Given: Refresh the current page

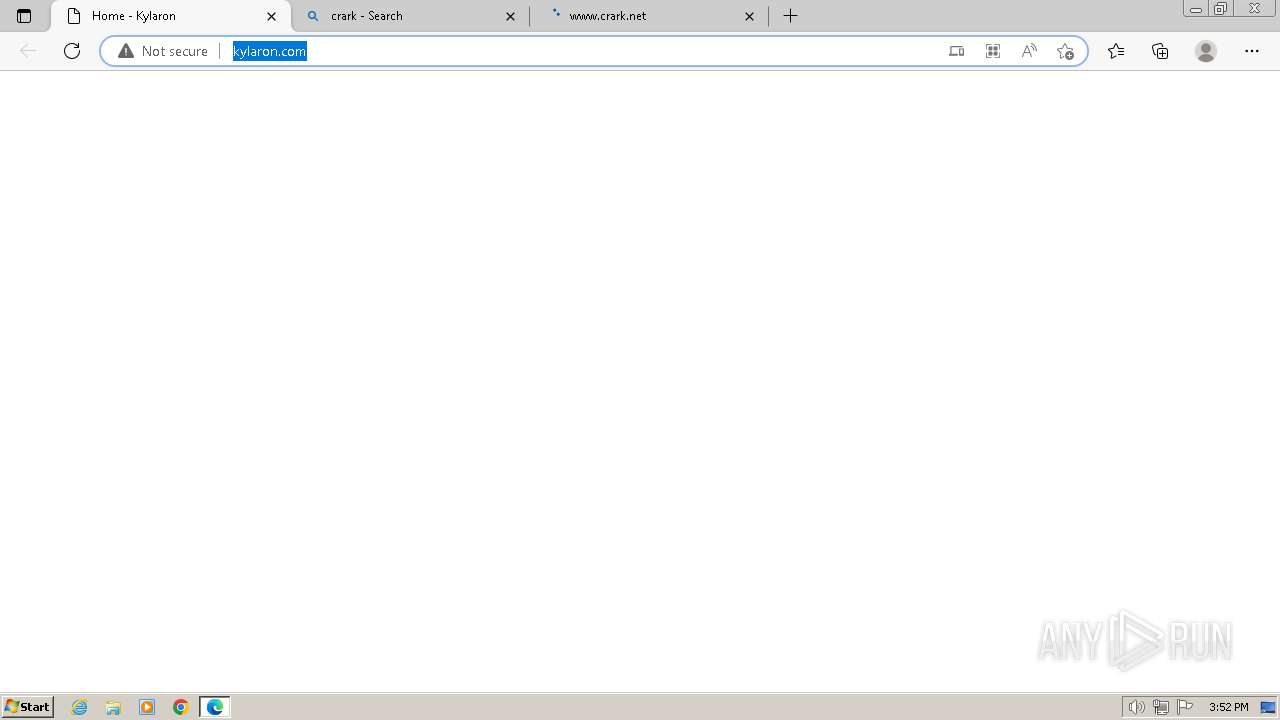Looking at the screenshot, I should tap(72, 51).
